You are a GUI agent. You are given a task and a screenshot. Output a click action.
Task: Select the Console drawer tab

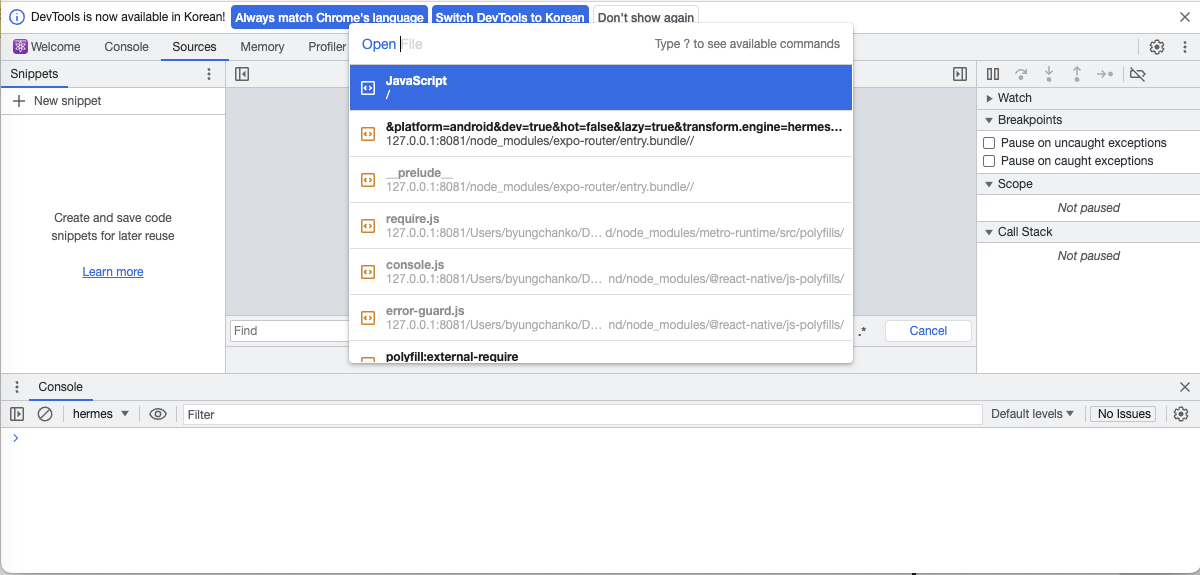pos(60,387)
